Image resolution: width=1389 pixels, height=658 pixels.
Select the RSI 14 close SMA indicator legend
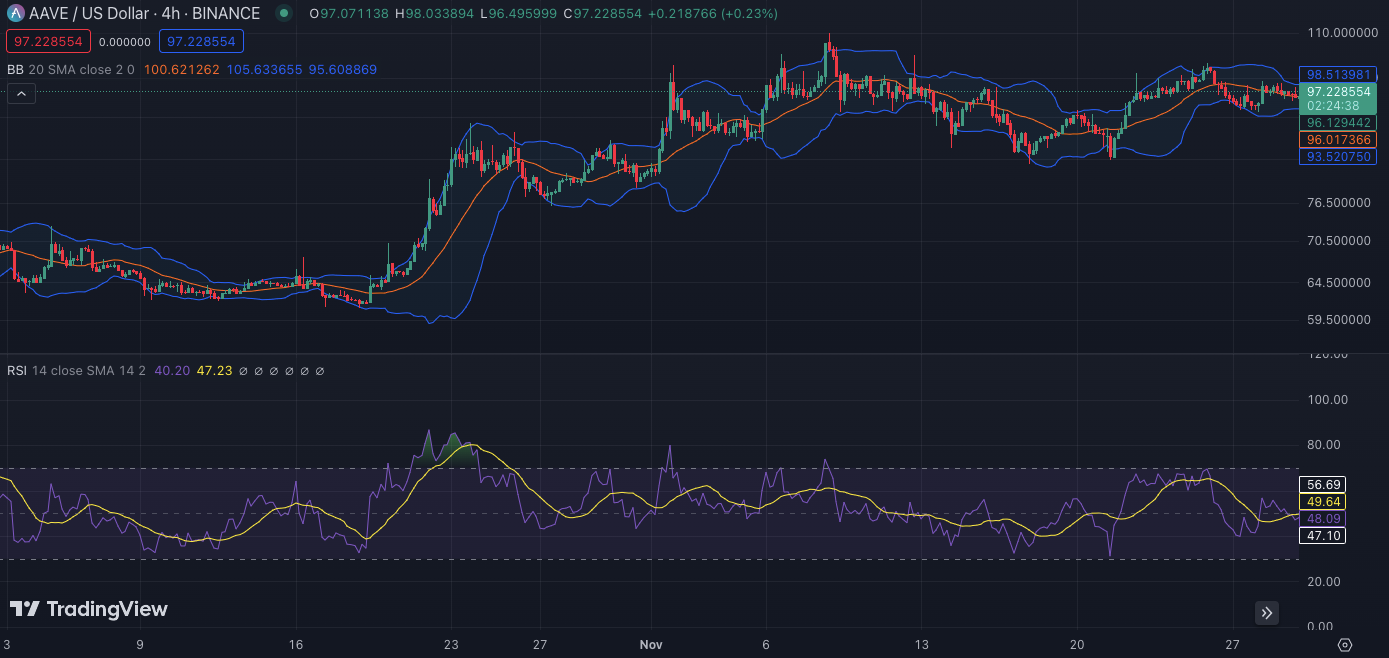coord(76,370)
